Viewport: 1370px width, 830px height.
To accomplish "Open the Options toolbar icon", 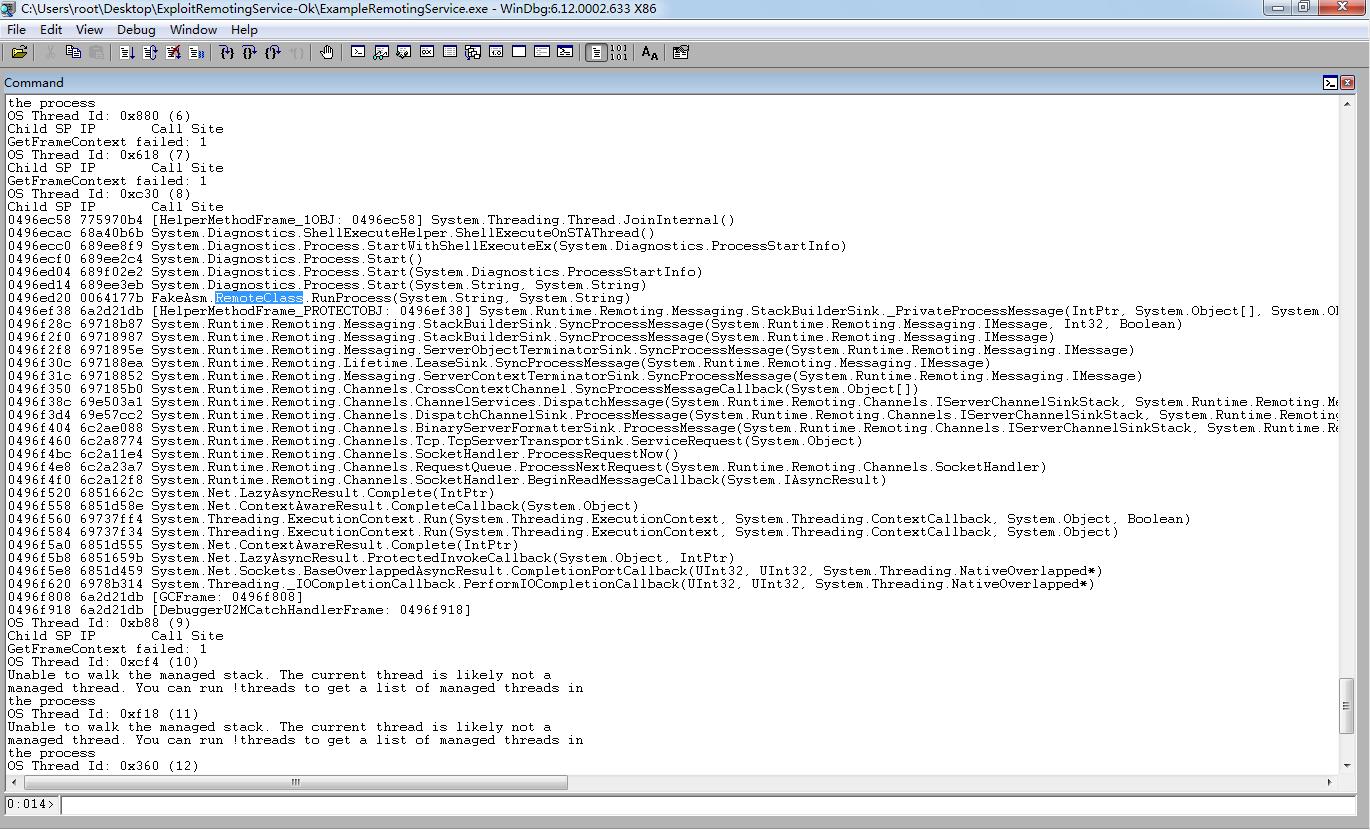I will coord(681,52).
